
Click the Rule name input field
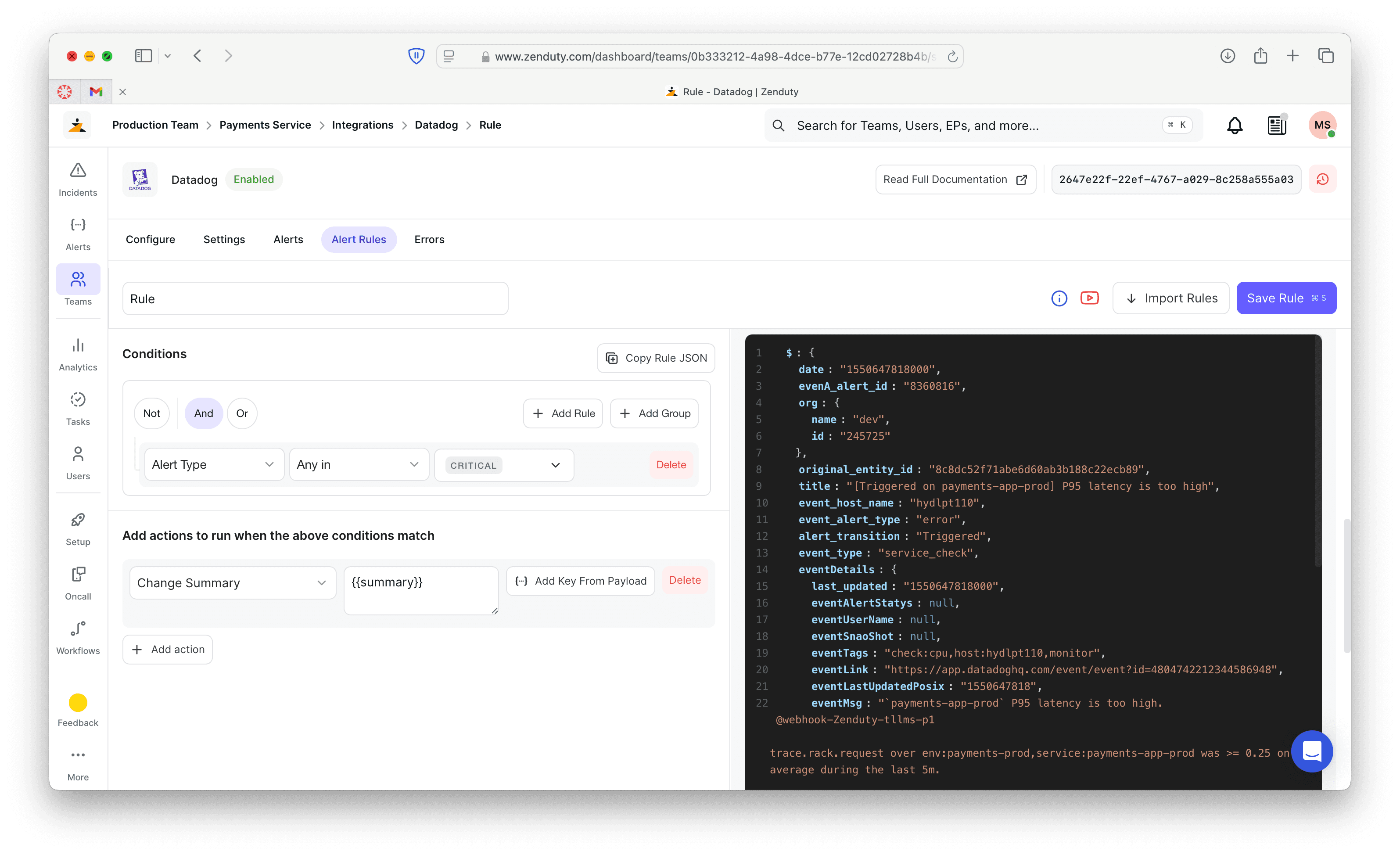point(316,299)
